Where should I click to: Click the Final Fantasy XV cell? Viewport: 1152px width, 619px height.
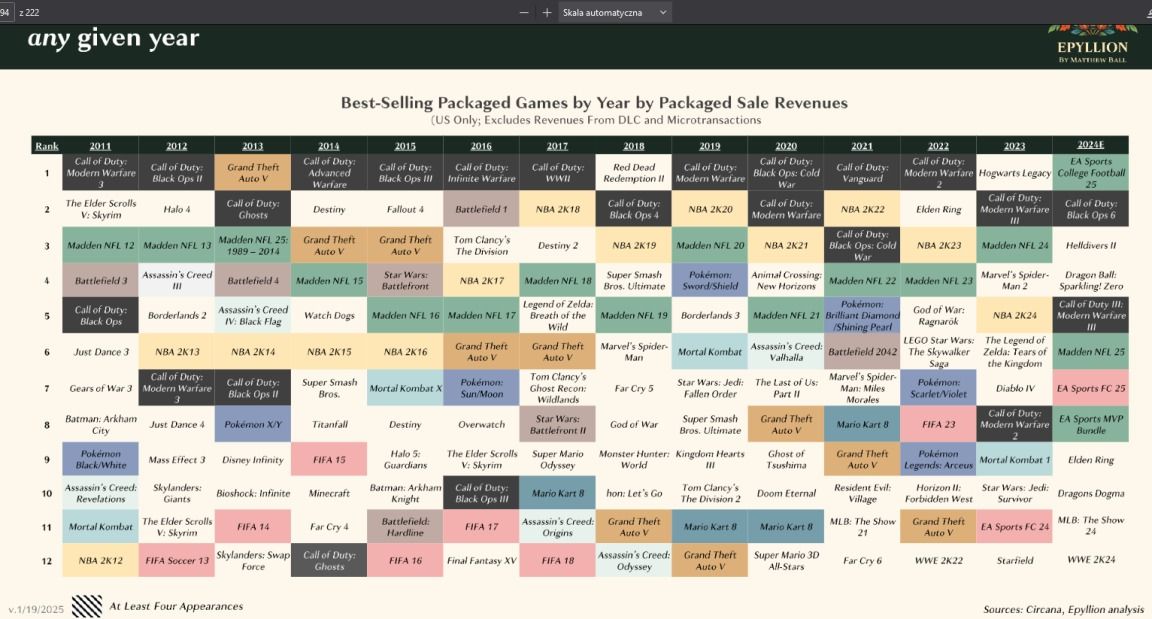point(481,561)
